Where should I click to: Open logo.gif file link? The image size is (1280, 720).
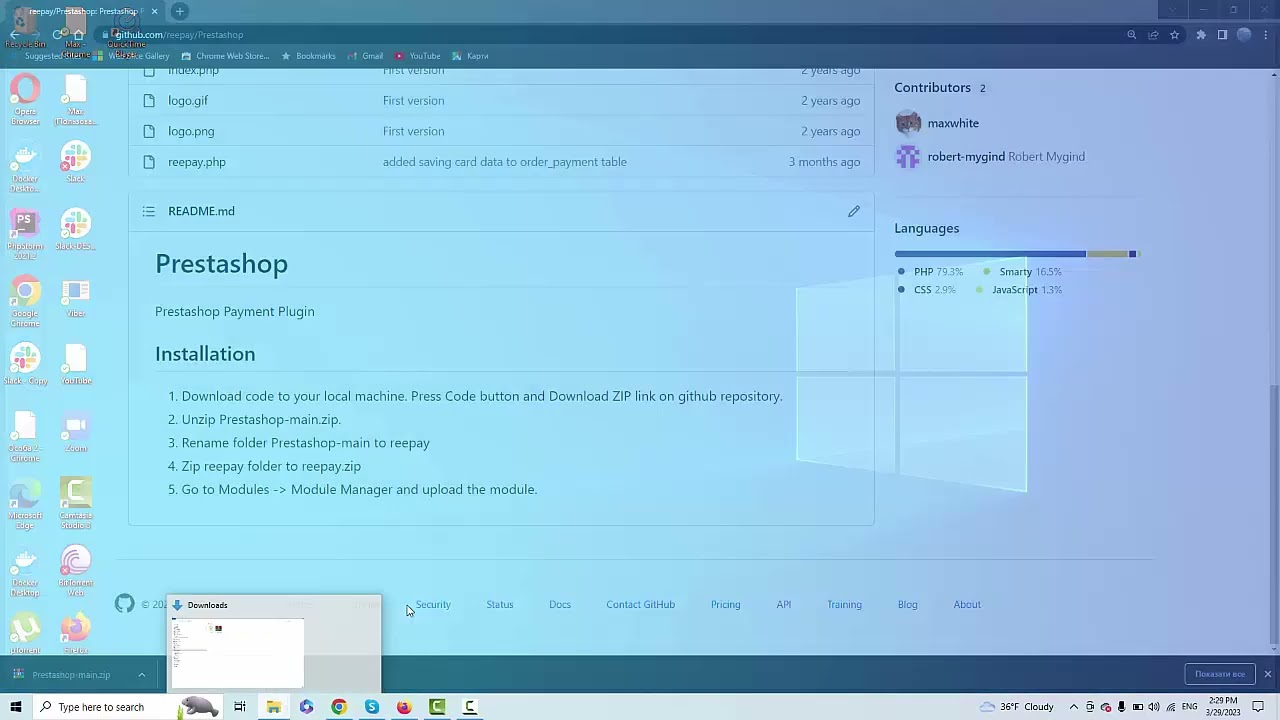tap(188, 100)
